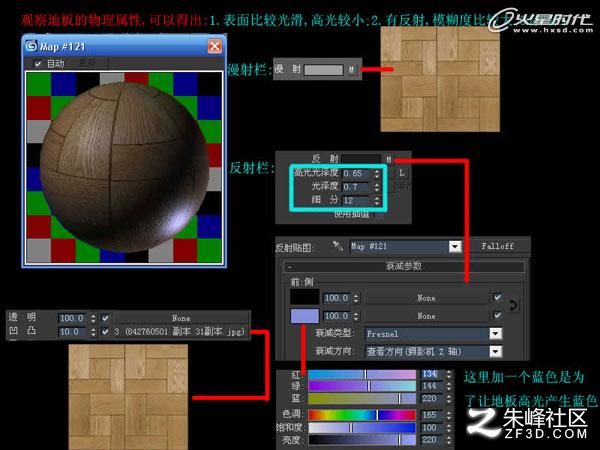Open the bottom-left wood bump texture thumbnail
600x450 pixels.
pos(128,397)
